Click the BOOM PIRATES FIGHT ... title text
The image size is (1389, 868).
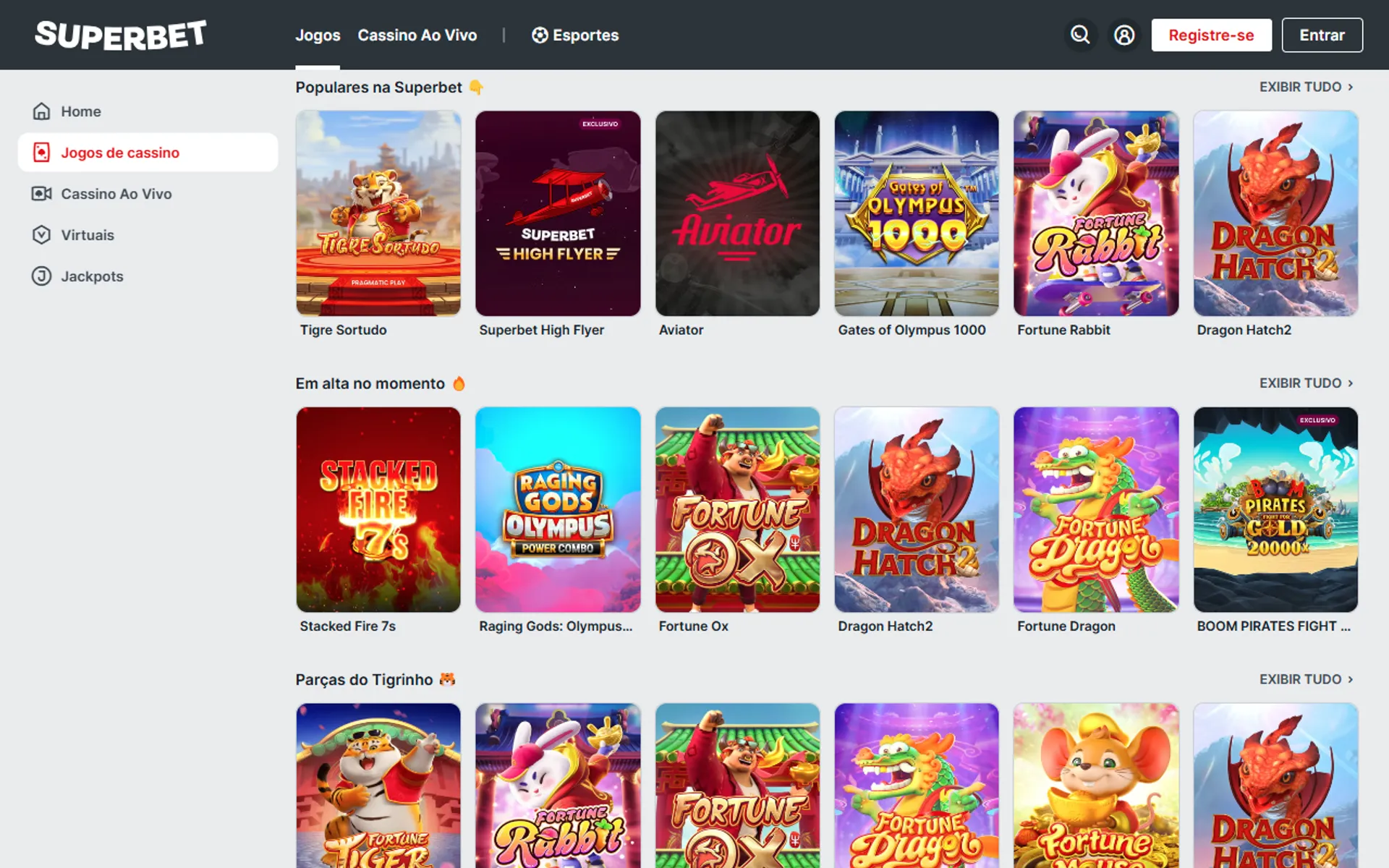[x=1273, y=626]
